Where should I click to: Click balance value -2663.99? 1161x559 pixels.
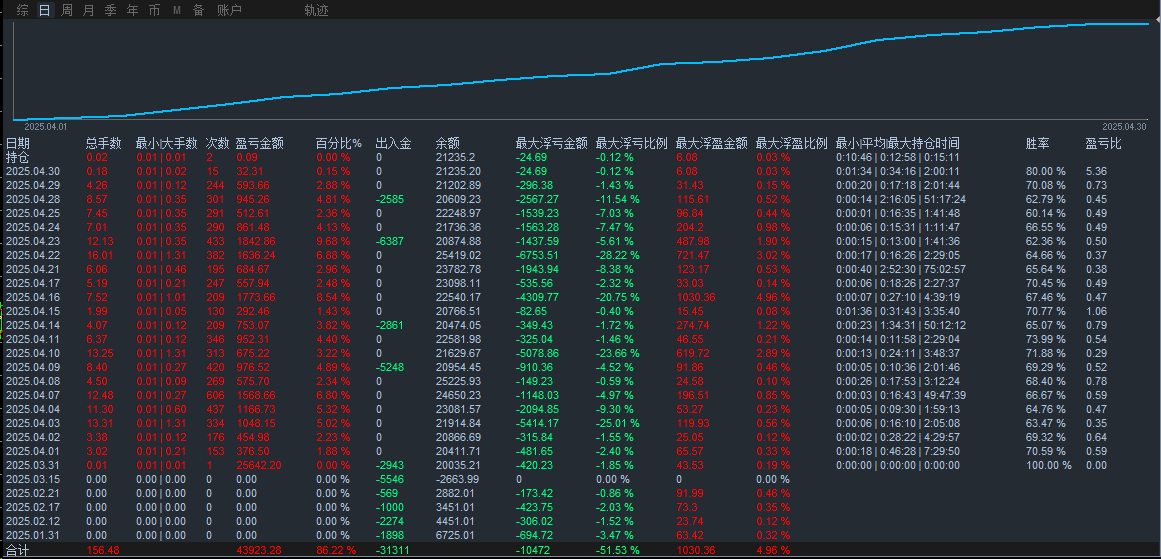pos(458,479)
